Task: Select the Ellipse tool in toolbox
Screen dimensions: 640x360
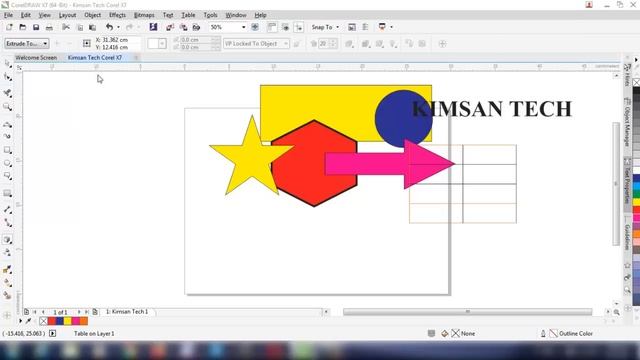Action: pos(7,163)
